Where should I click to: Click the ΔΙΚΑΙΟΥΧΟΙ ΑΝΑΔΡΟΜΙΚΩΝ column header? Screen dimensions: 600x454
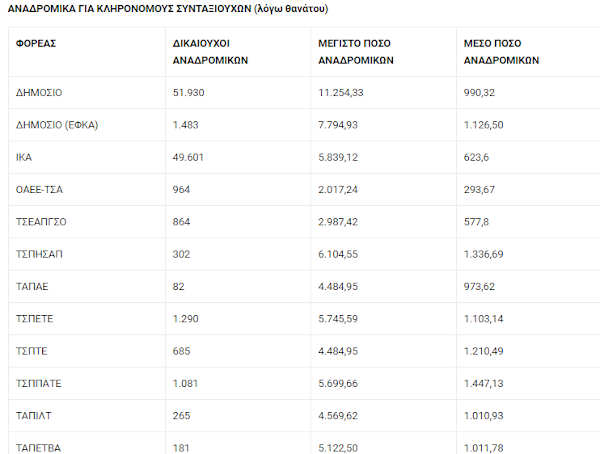point(210,52)
